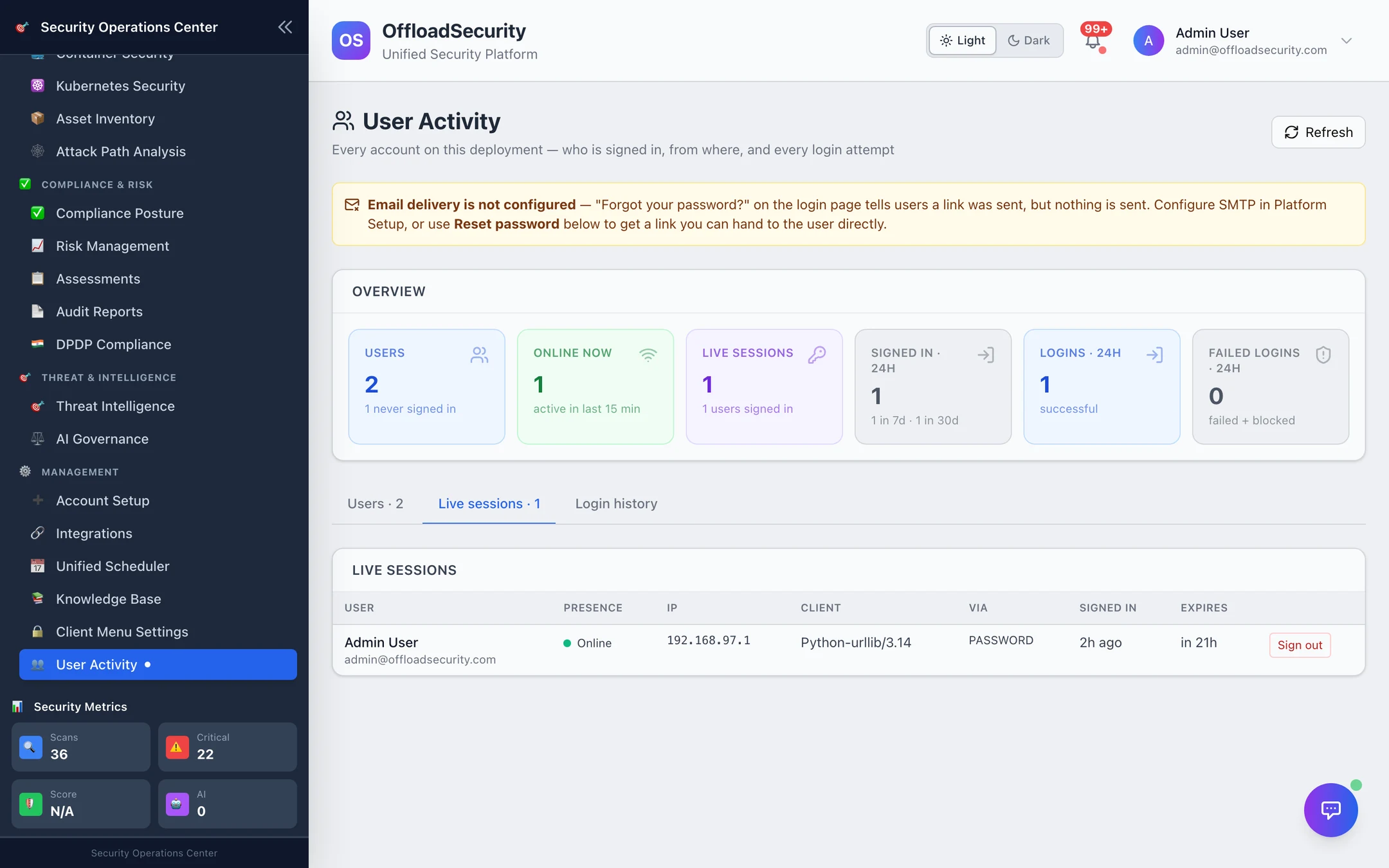Click the wifi icon on Online Now card
1389x868 pixels.
(x=648, y=355)
